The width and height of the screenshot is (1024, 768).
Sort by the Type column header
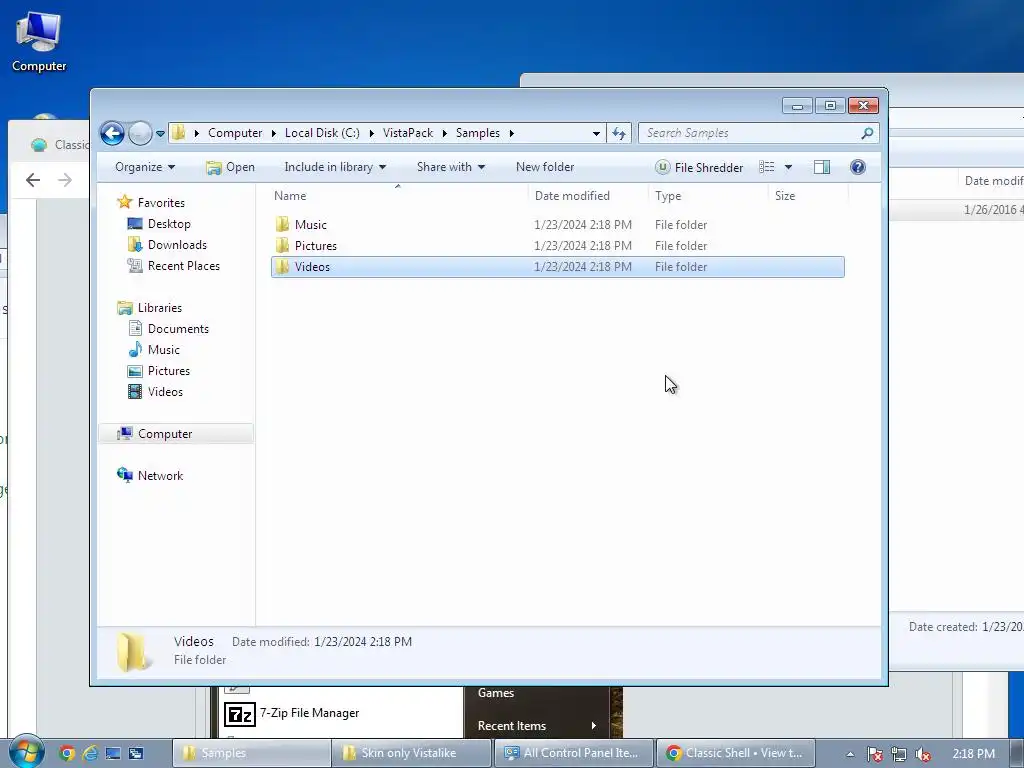tap(708, 196)
